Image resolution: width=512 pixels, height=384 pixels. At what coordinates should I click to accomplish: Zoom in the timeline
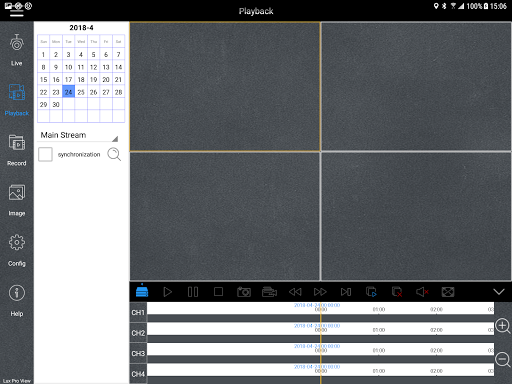click(503, 326)
